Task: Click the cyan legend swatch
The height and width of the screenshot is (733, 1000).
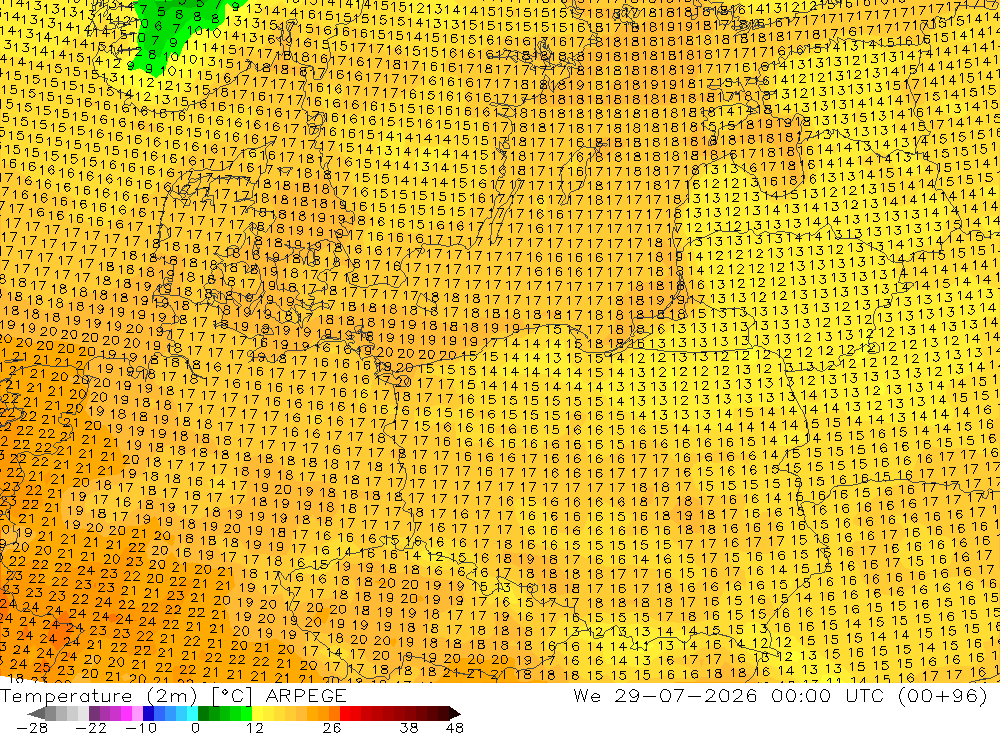Action: [192, 713]
